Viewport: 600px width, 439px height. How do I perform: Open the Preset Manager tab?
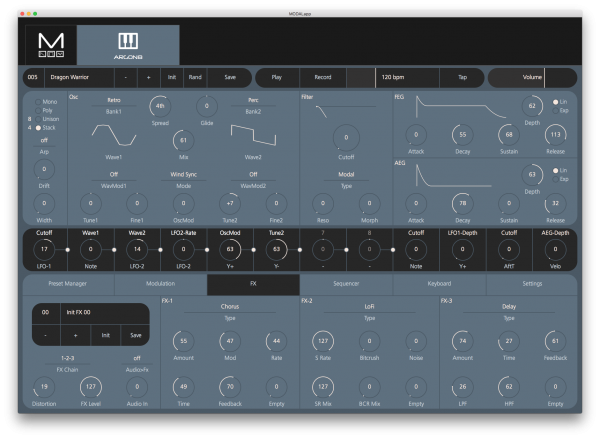68,284
